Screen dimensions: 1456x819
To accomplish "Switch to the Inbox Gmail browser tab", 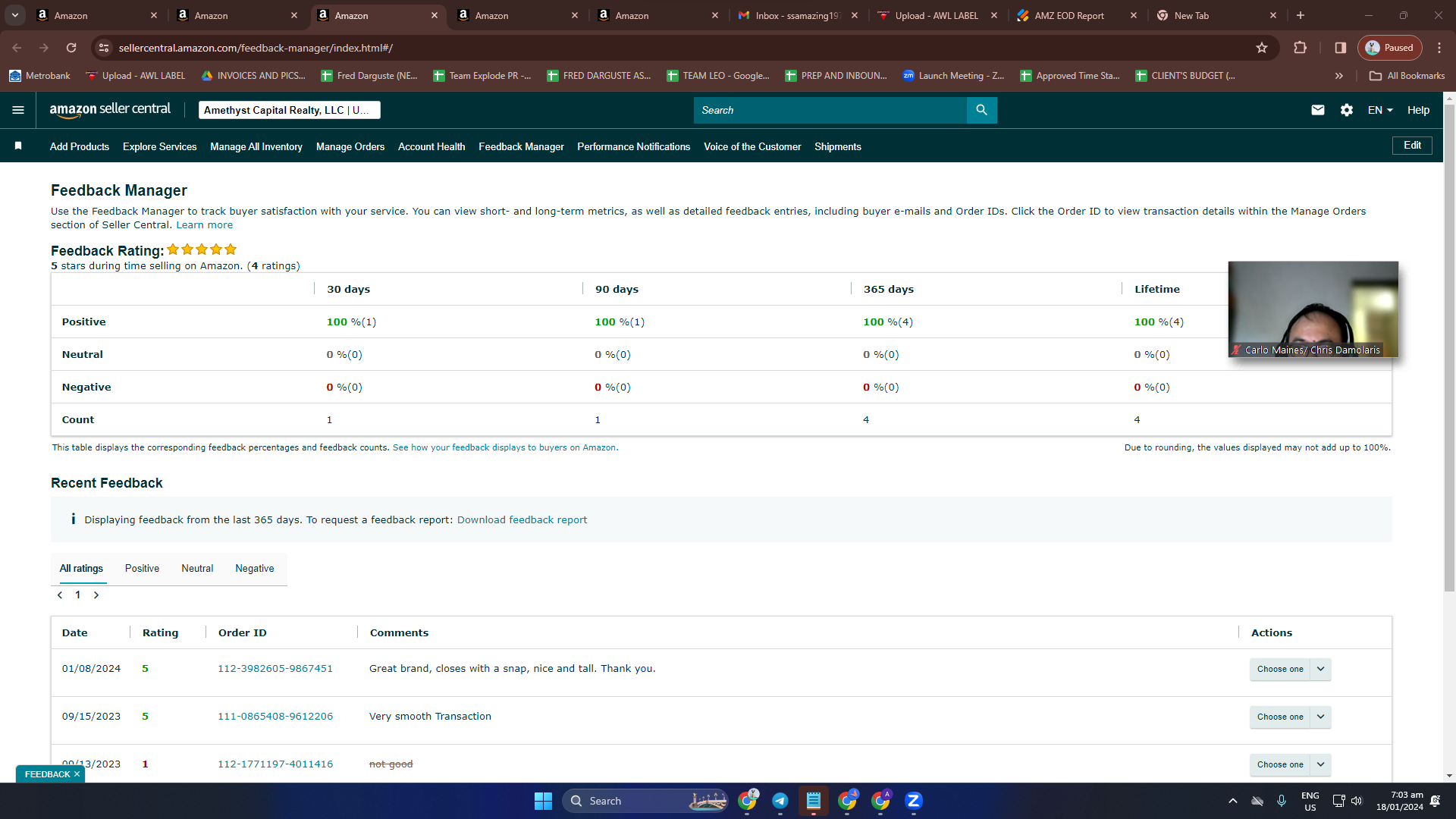I will [796, 15].
